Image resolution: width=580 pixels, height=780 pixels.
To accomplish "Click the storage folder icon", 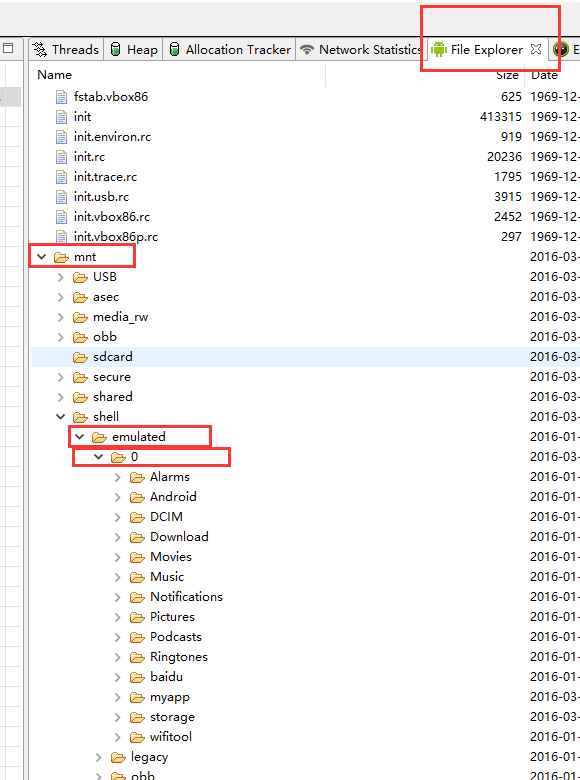I will click(137, 717).
